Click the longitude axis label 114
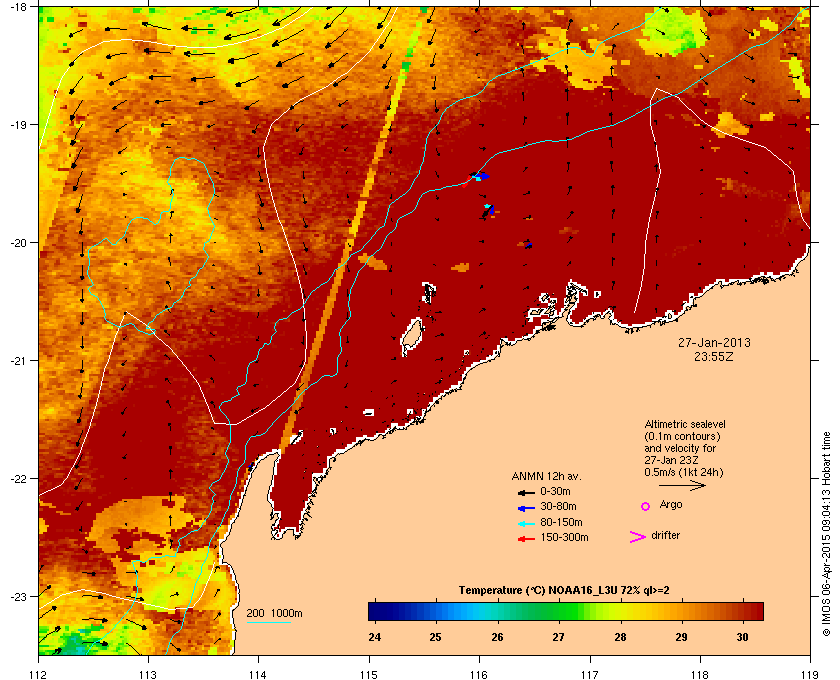This screenshot has width=840, height=680. point(258,674)
